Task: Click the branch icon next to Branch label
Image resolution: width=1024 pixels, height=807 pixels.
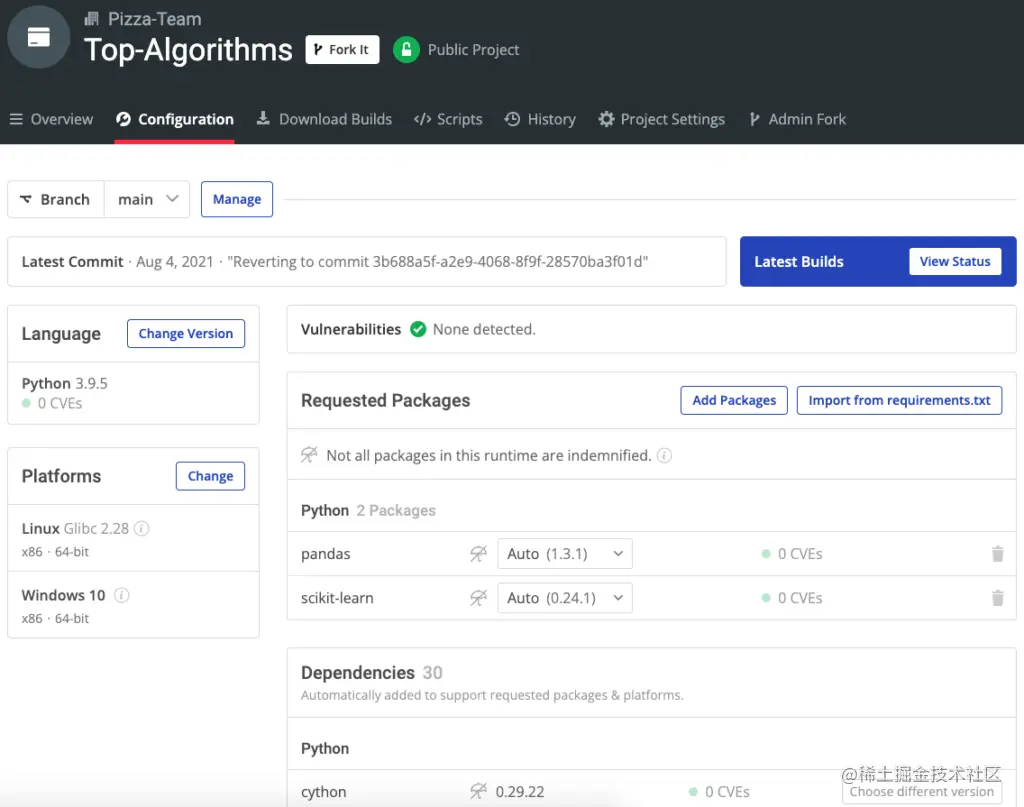Action: [25, 199]
